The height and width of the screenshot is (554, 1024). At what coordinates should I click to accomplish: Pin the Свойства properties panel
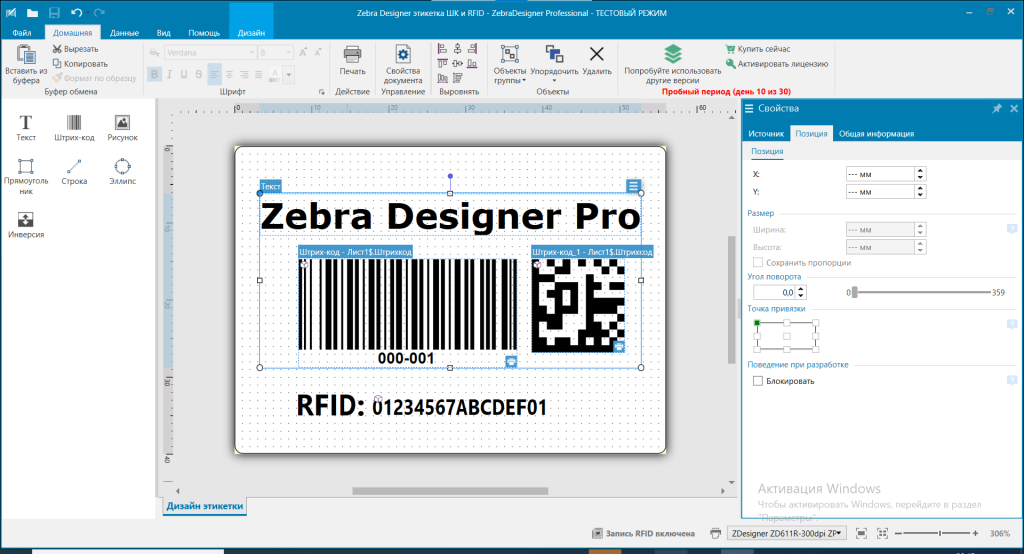click(997, 108)
